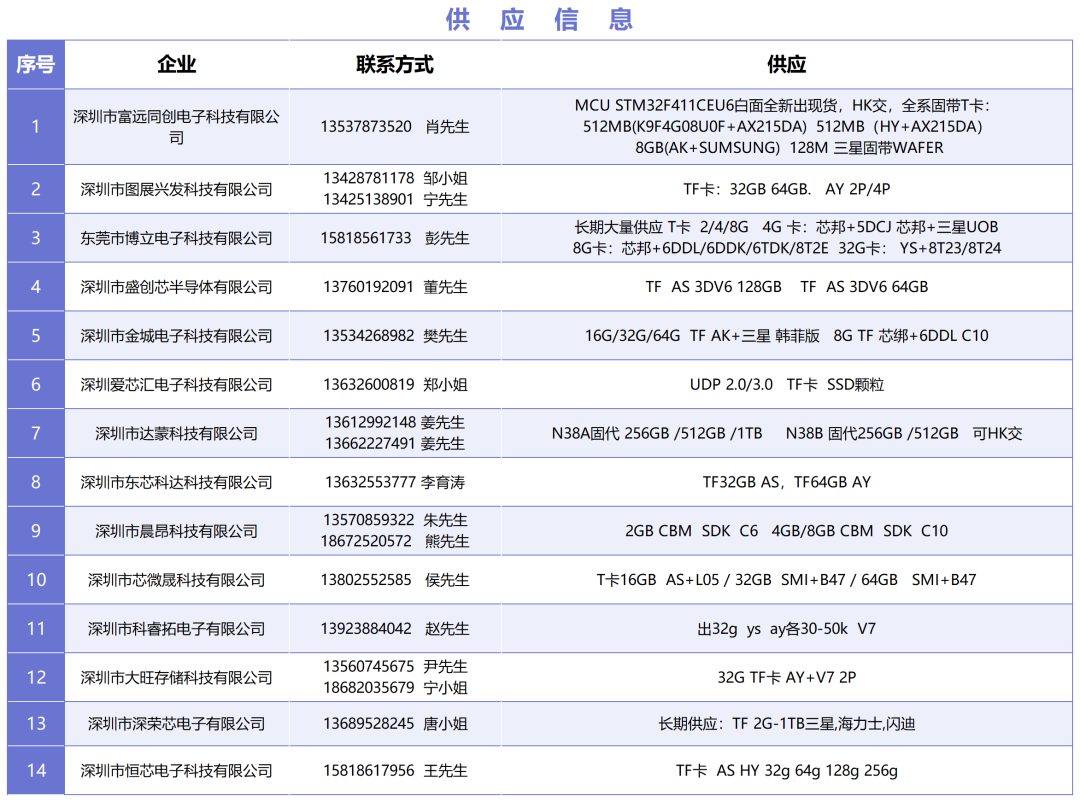Click row number 12 in 序号 column
The image size is (1080, 802).
point(36,678)
